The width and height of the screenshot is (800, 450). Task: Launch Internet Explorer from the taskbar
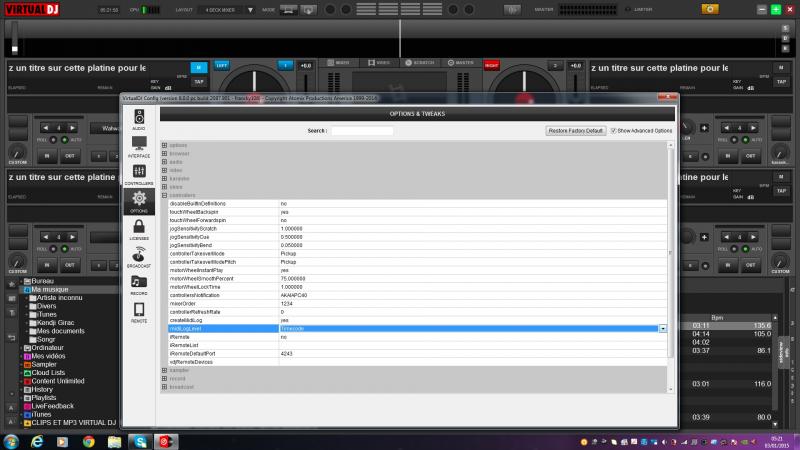37,441
